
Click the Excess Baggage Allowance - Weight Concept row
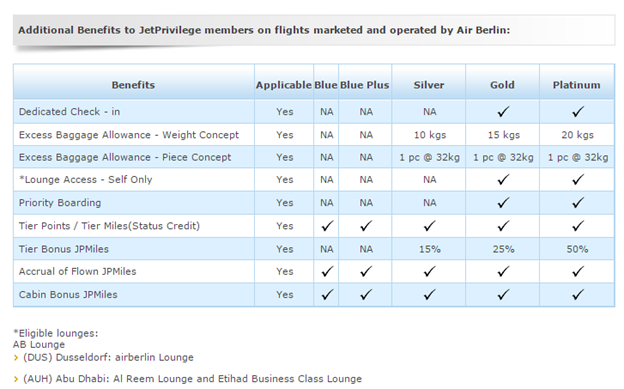314,135
